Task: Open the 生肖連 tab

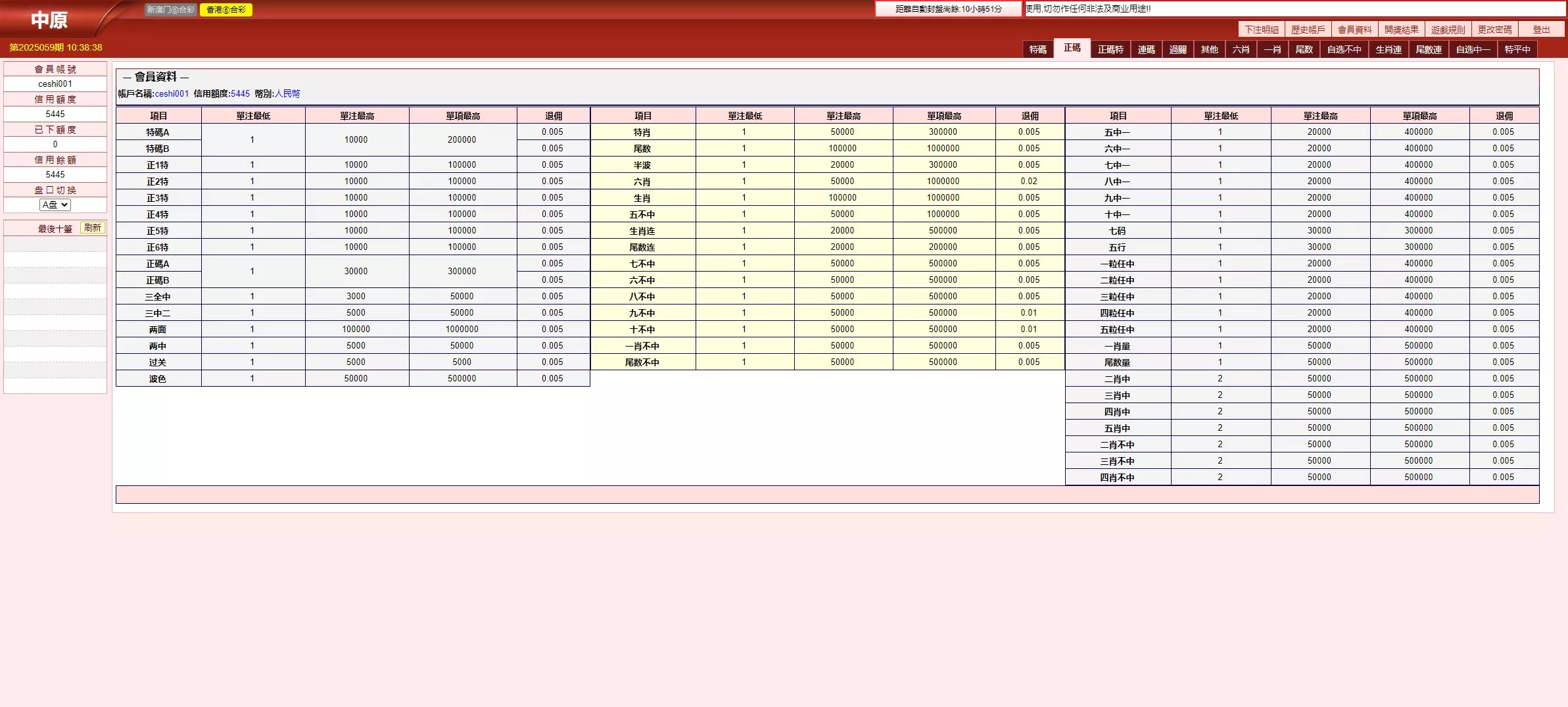Action: [1388, 49]
